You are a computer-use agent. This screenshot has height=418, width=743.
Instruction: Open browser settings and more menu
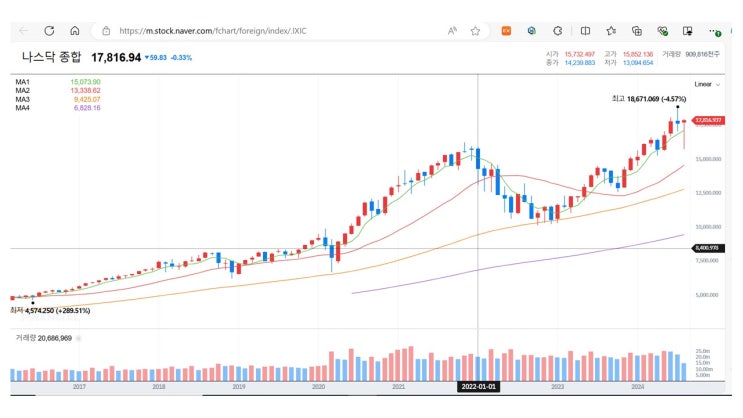coord(714,31)
